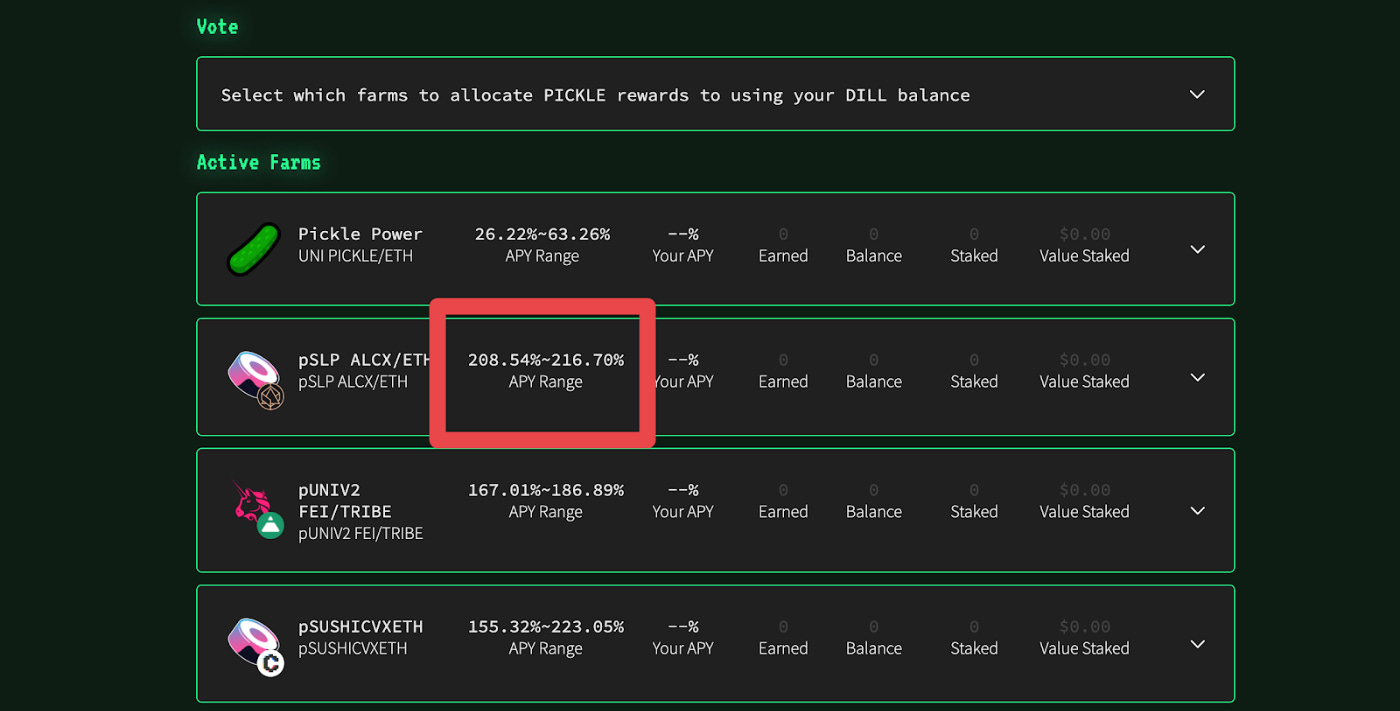Click the Pickle Power farm name
The height and width of the screenshot is (711, 1400).
(x=360, y=233)
